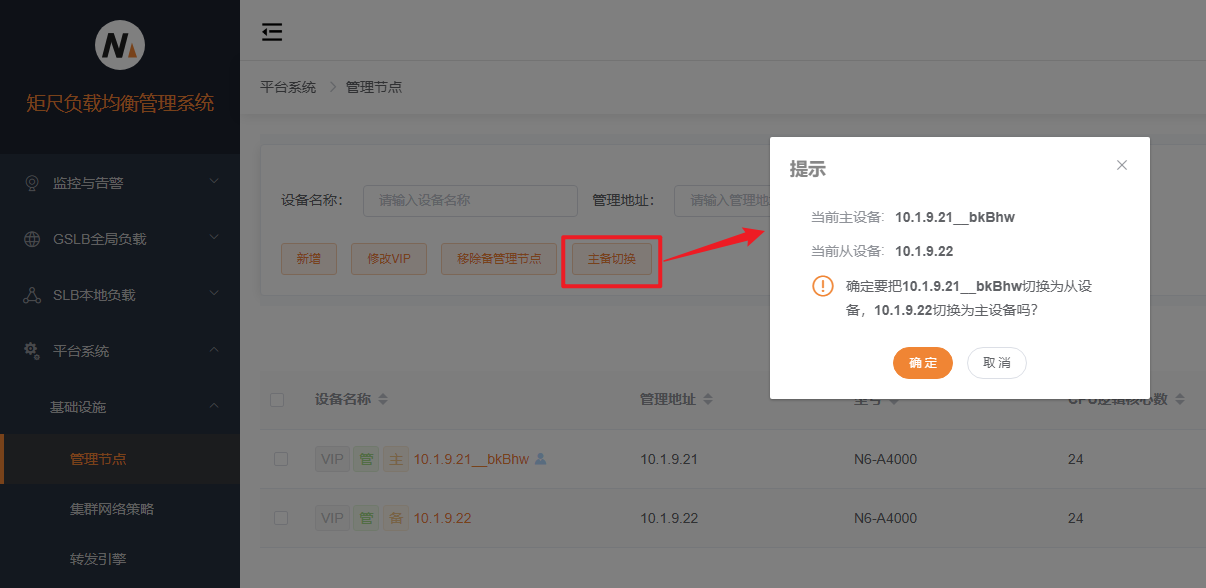Toggle the select-all checkbox in table header
1206x588 pixels.
pyautogui.click(x=277, y=400)
